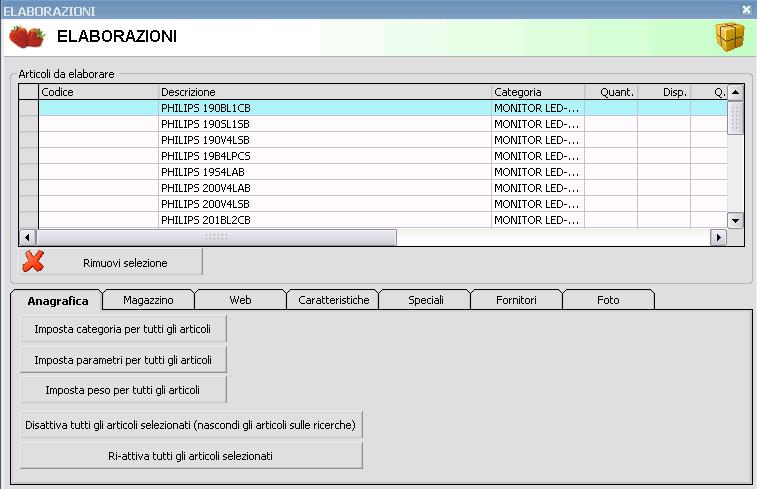
Task: Sort by the Codice column header
Action: coord(98,92)
